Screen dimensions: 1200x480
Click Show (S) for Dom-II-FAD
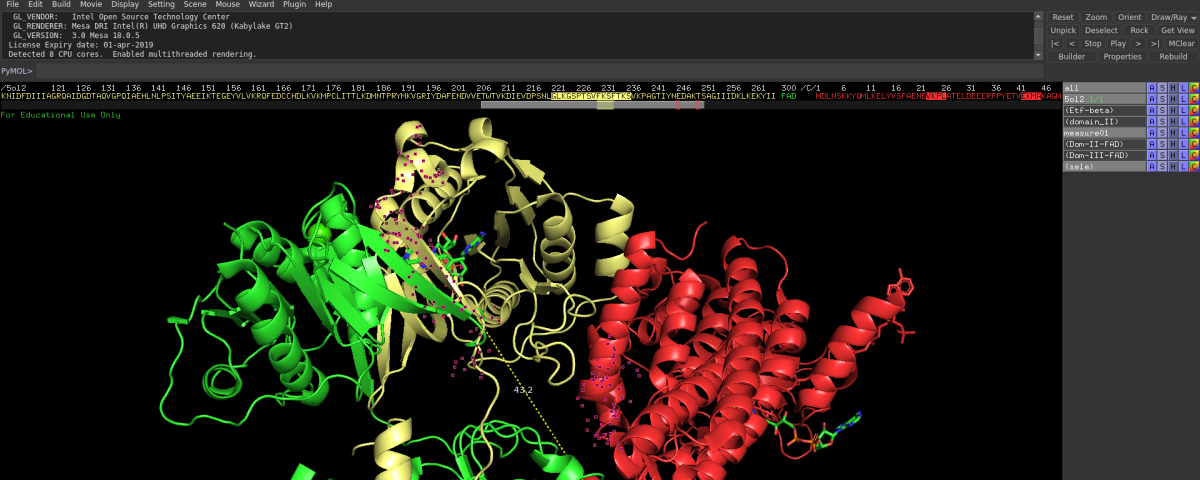pyautogui.click(x=1162, y=144)
